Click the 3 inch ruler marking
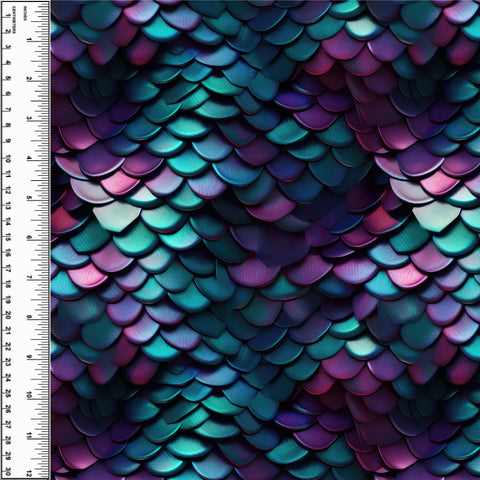 tap(29, 118)
